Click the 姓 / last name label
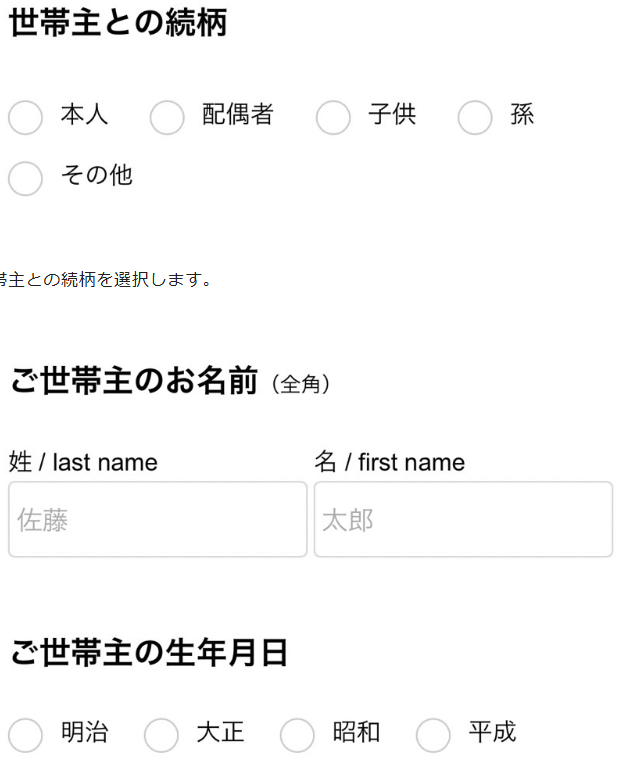This screenshot has width=618, height=762. [x=83, y=462]
